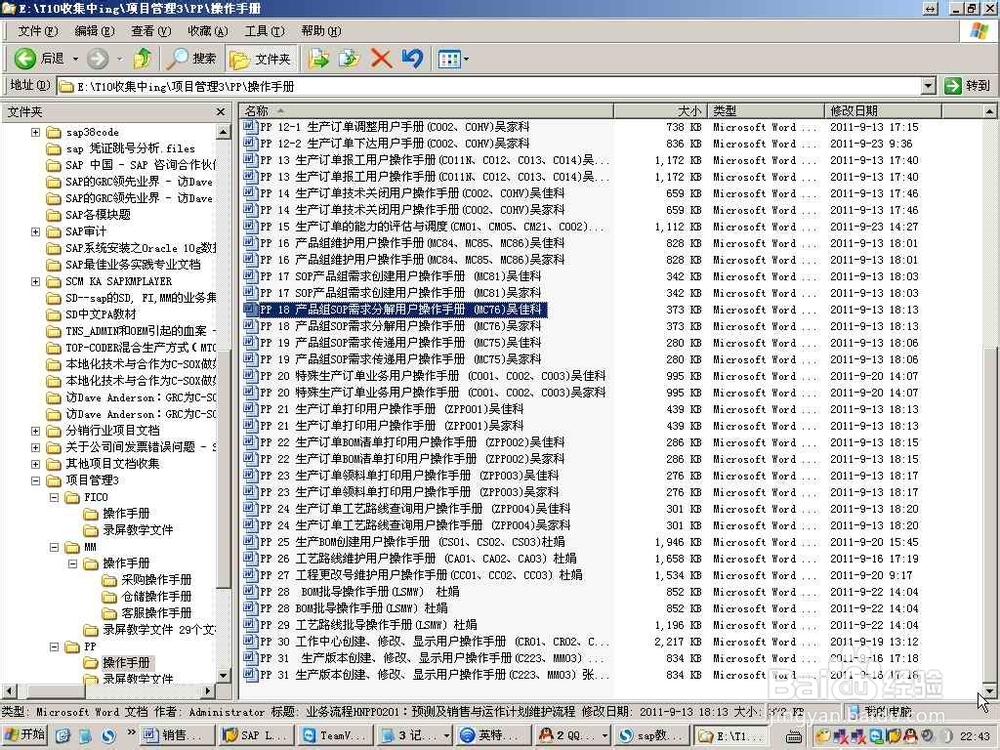This screenshot has height=750, width=1000.
Task: Click the 1,946 KB size cell
Action: 679,542
